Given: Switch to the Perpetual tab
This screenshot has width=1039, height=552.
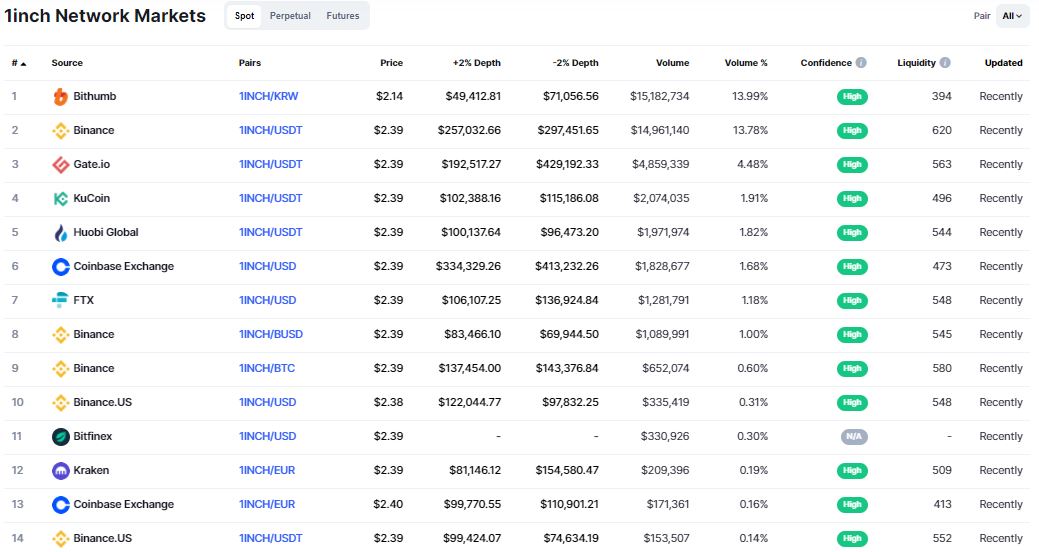Looking at the screenshot, I should pos(290,16).
